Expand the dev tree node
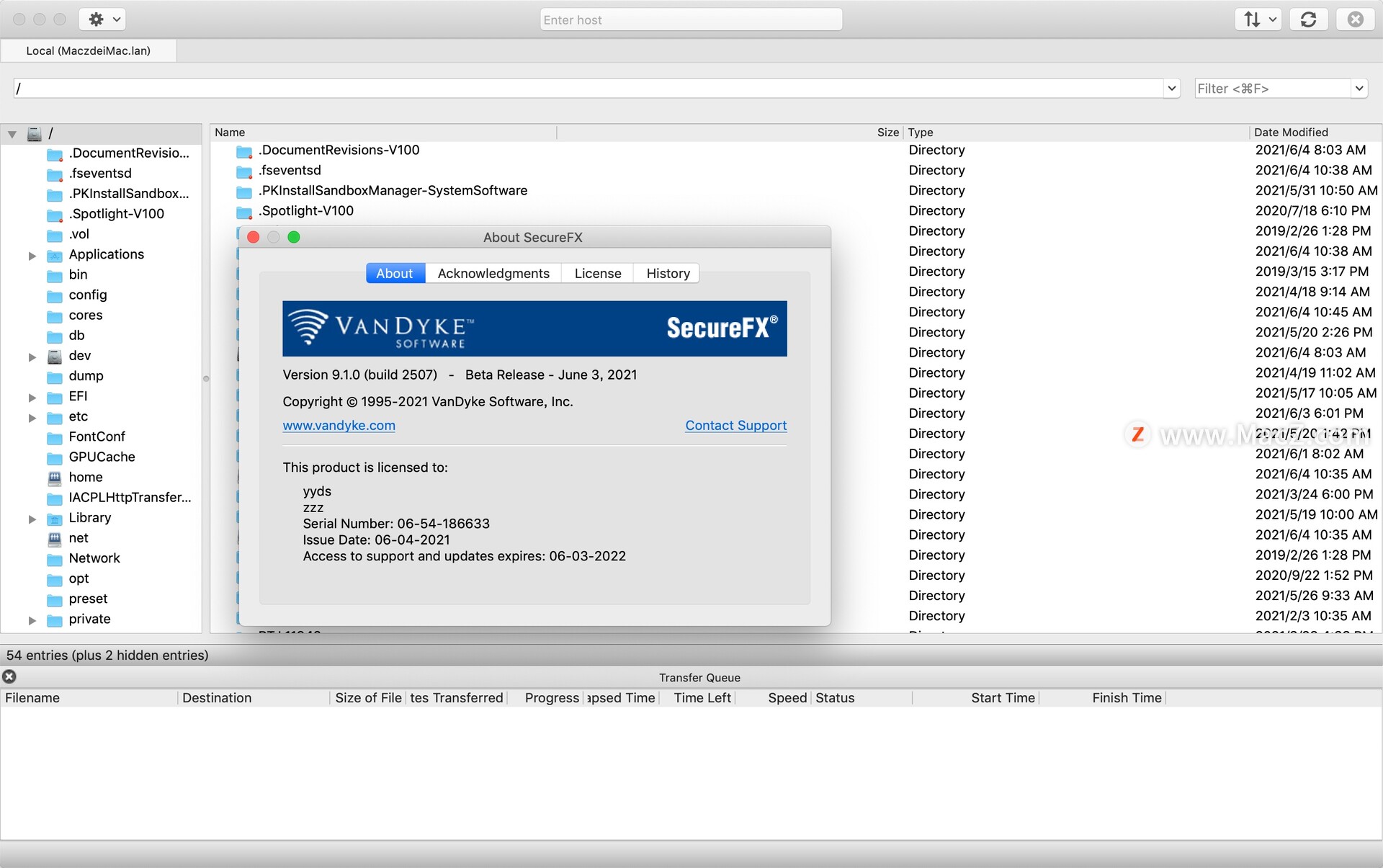Image resolution: width=1383 pixels, height=868 pixels. pyautogui.click(x=32, y=357)
